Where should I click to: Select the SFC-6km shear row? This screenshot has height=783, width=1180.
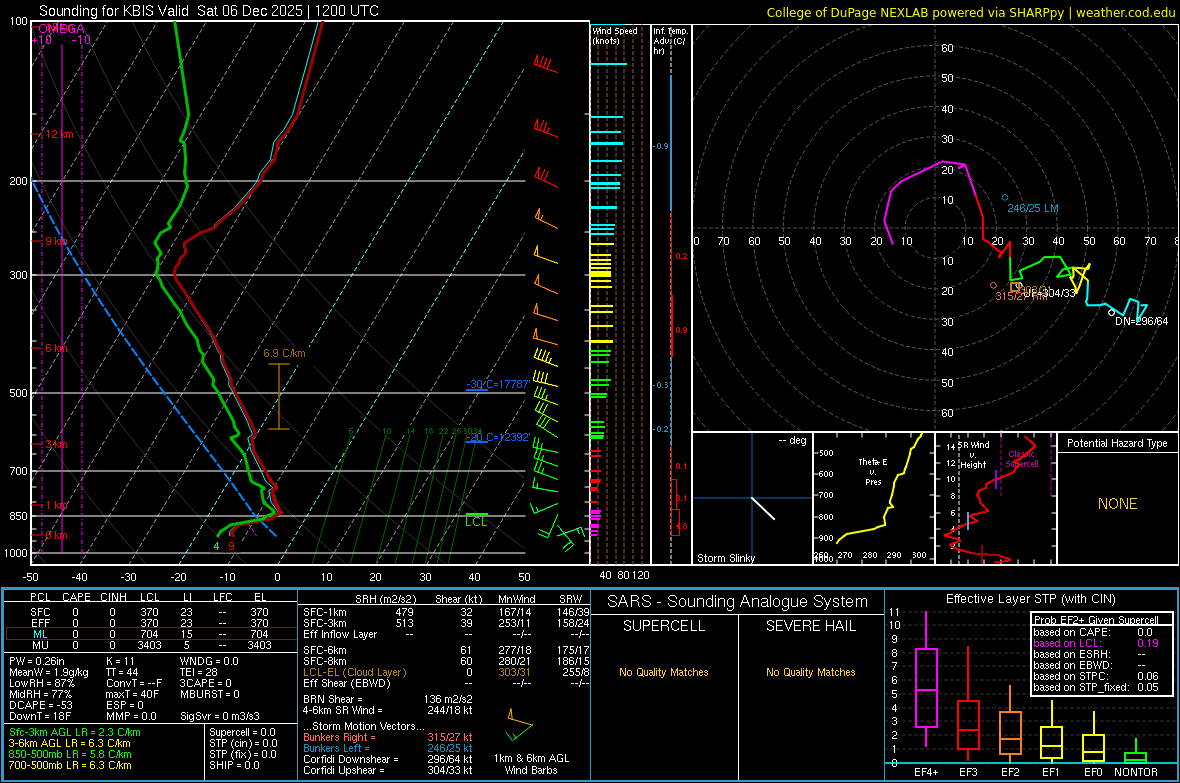click(x=446, y=650)
